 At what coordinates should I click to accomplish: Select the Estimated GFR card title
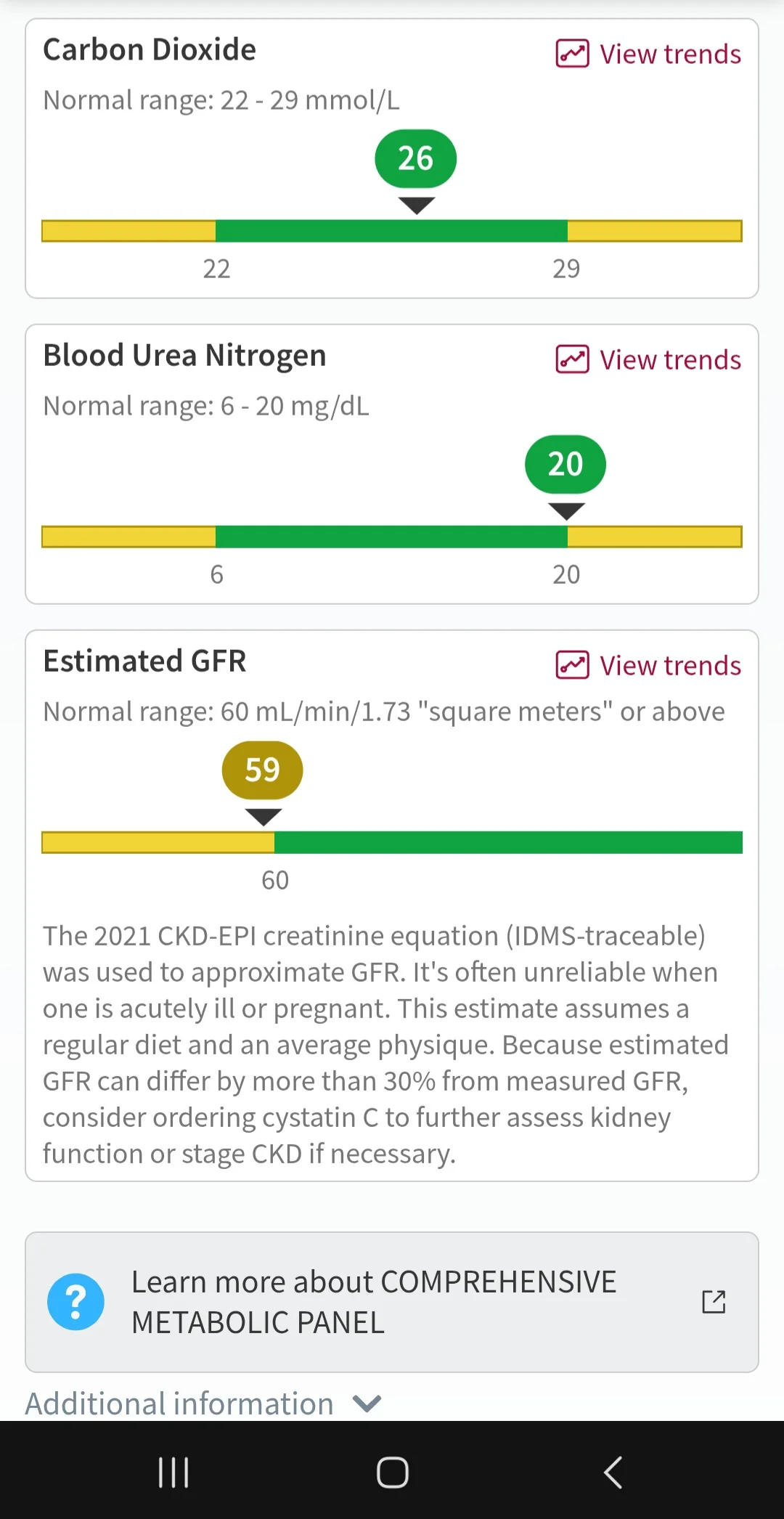(x=144, y=661)
